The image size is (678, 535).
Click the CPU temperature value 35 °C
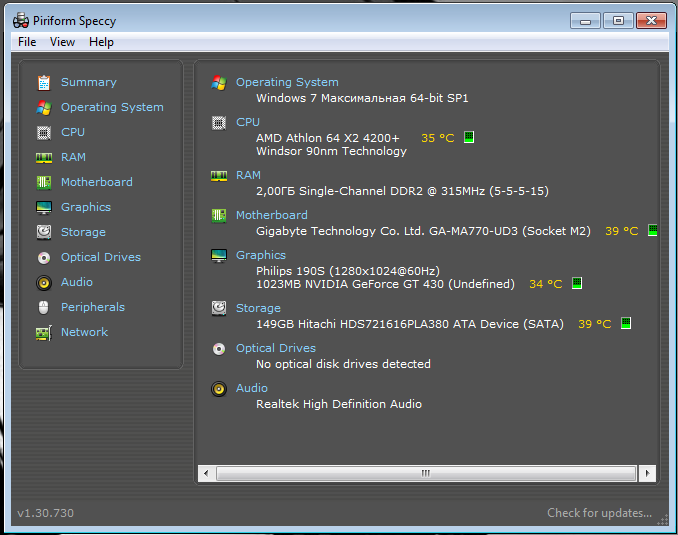438,138
